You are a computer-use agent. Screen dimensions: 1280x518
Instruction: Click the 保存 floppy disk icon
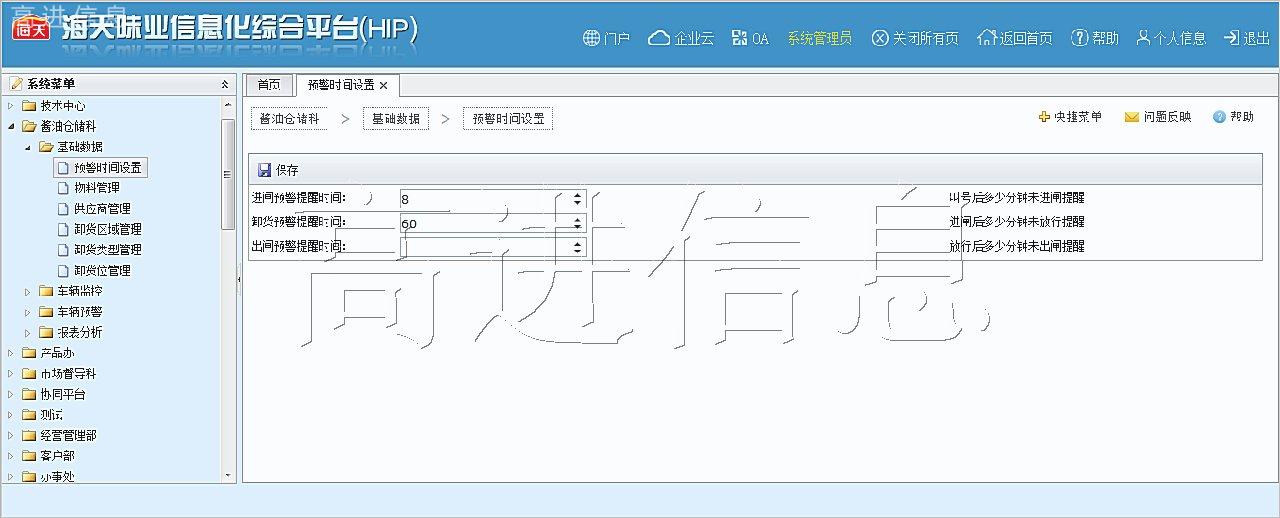coord(264,170)
